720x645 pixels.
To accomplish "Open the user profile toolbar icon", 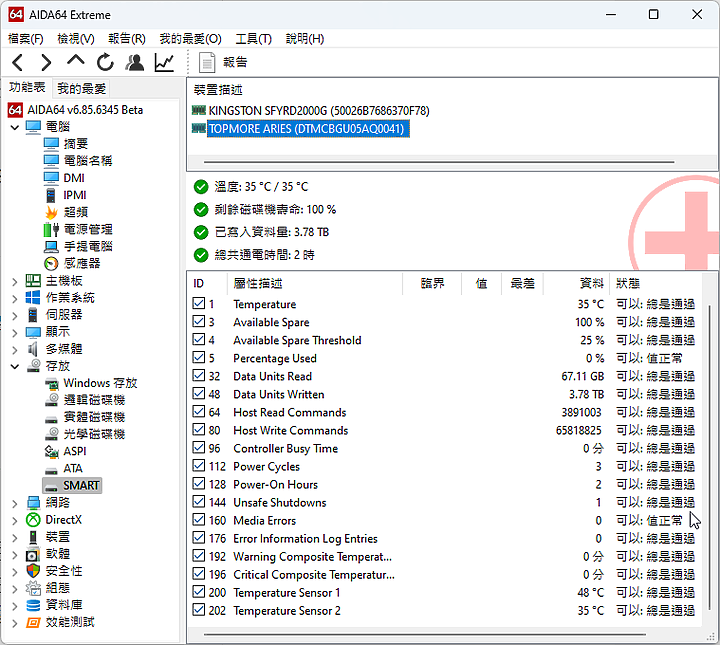I will click(135, 62).
